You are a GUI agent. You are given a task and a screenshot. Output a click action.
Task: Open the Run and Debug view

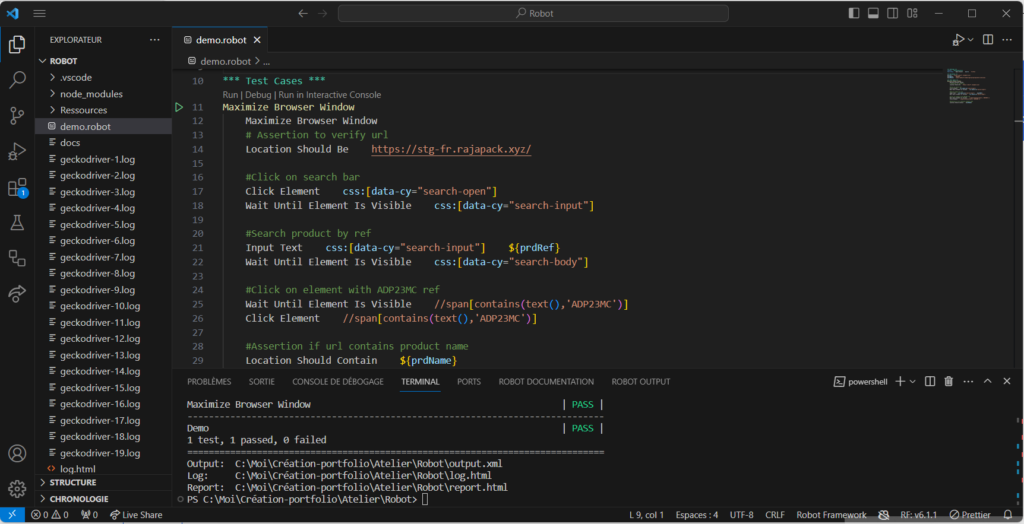[x=17, y=152]
